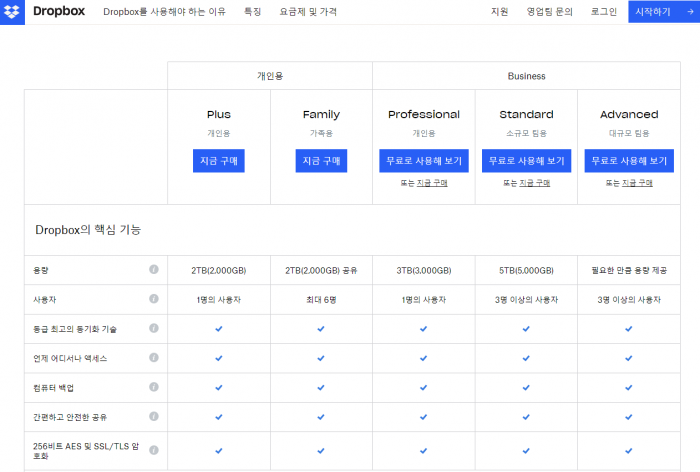Click 지금 구매 button under Plus
Screen dimensions: 700x472
[218, 161]
